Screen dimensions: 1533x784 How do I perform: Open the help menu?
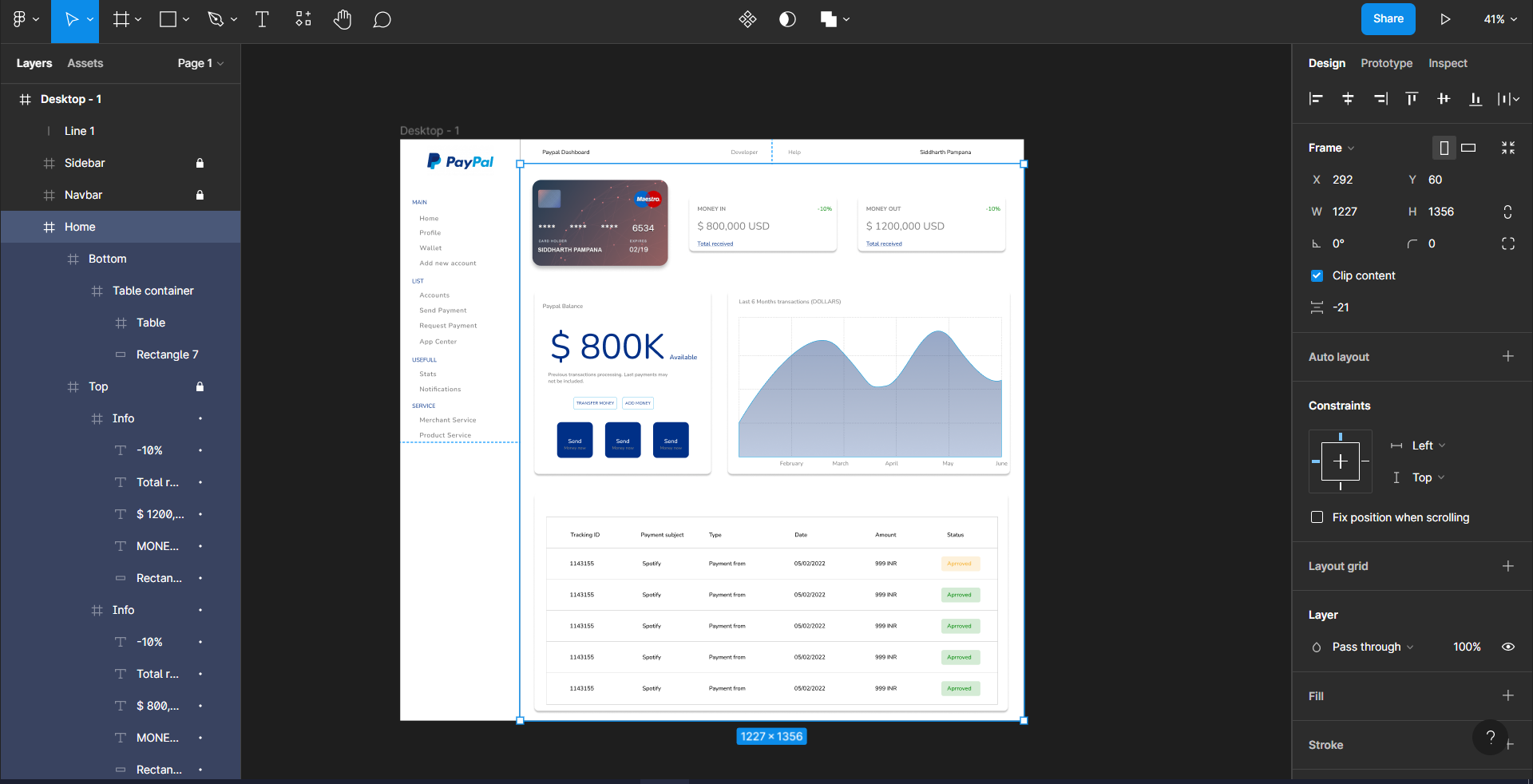[1490, 738]
